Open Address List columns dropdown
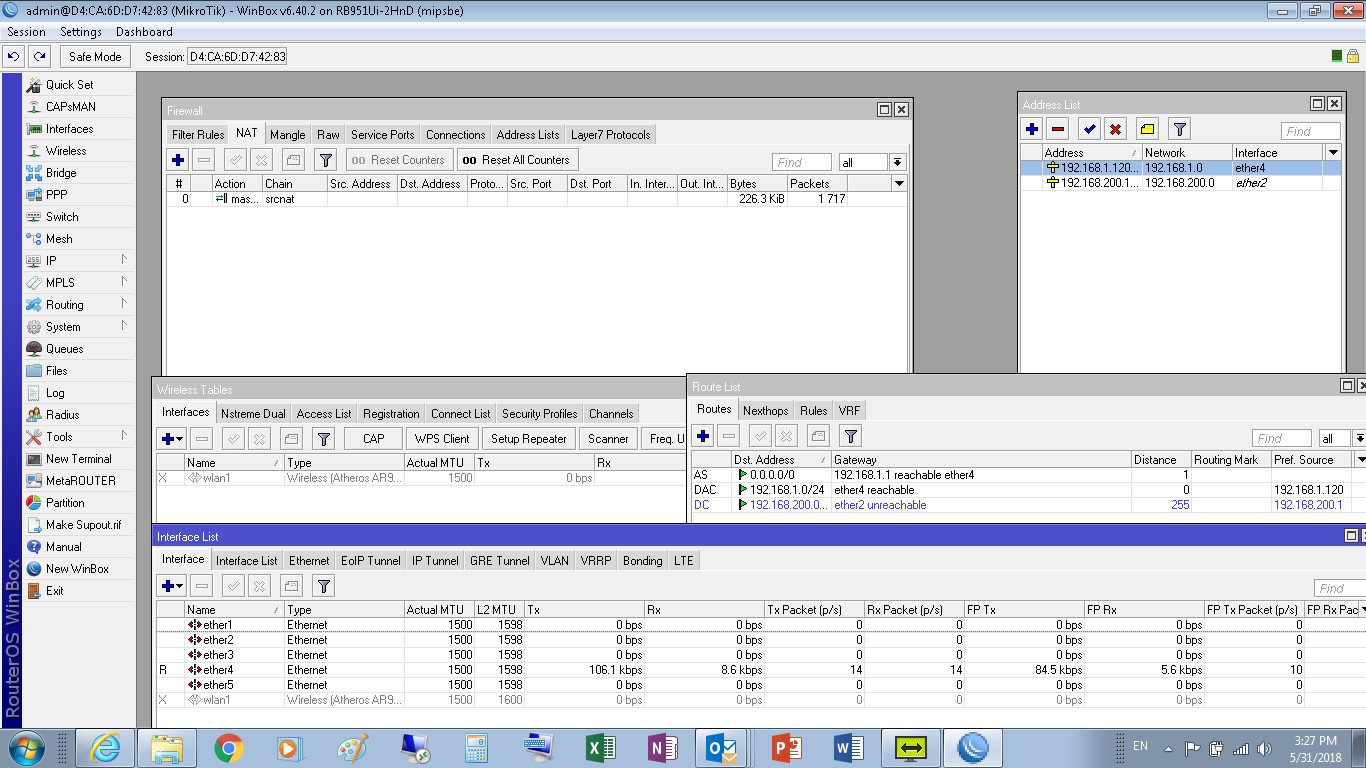Image resolution: width=1366 pixels, height=768 pixels. 1332,153
